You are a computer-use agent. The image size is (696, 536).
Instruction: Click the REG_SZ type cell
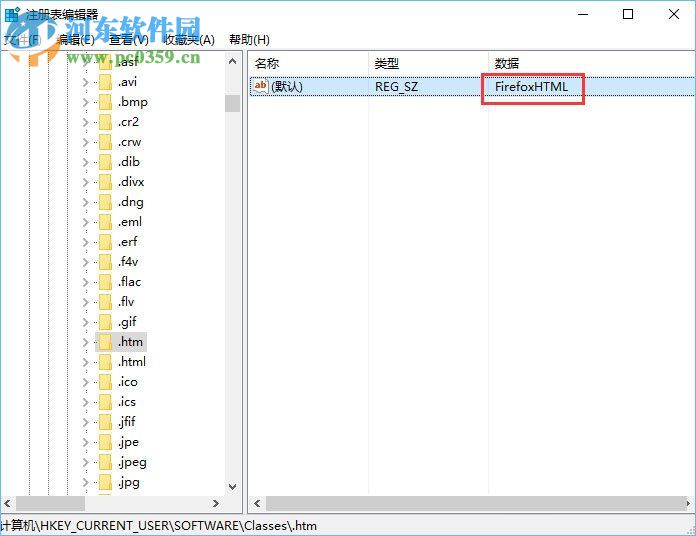396,87
